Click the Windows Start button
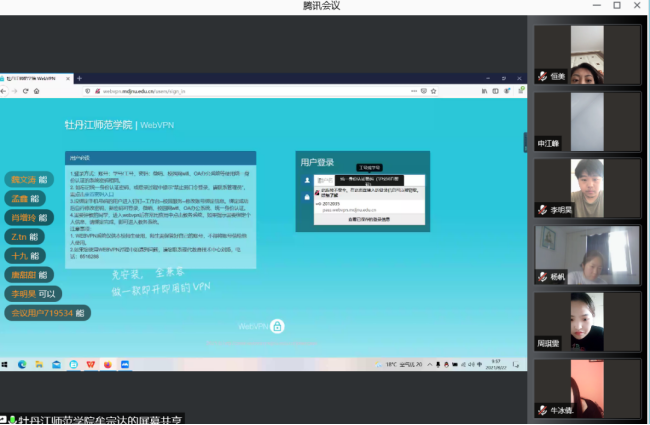Viewport: 650px width, 425px height. [x=6, y=364]
